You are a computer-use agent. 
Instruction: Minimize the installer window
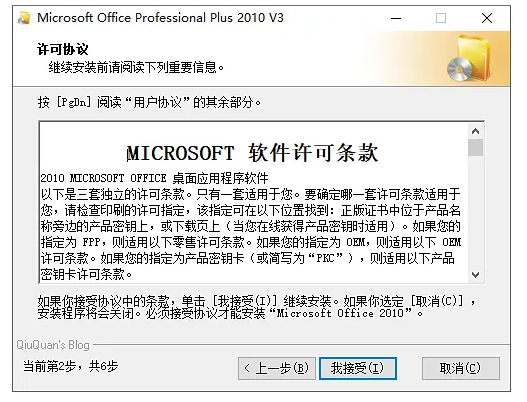(x=396, y=18)
